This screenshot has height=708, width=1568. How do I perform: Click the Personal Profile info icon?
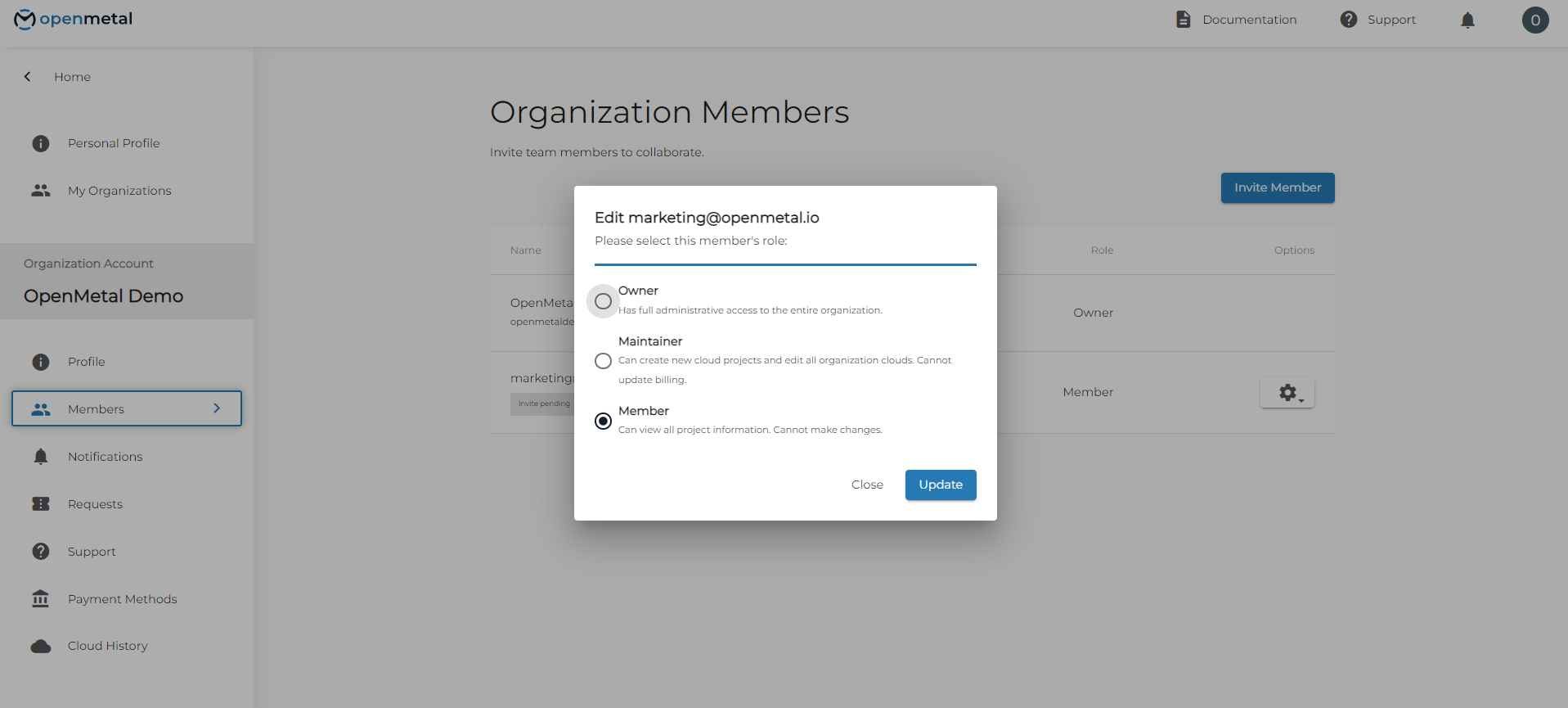[x=41, y=143]
